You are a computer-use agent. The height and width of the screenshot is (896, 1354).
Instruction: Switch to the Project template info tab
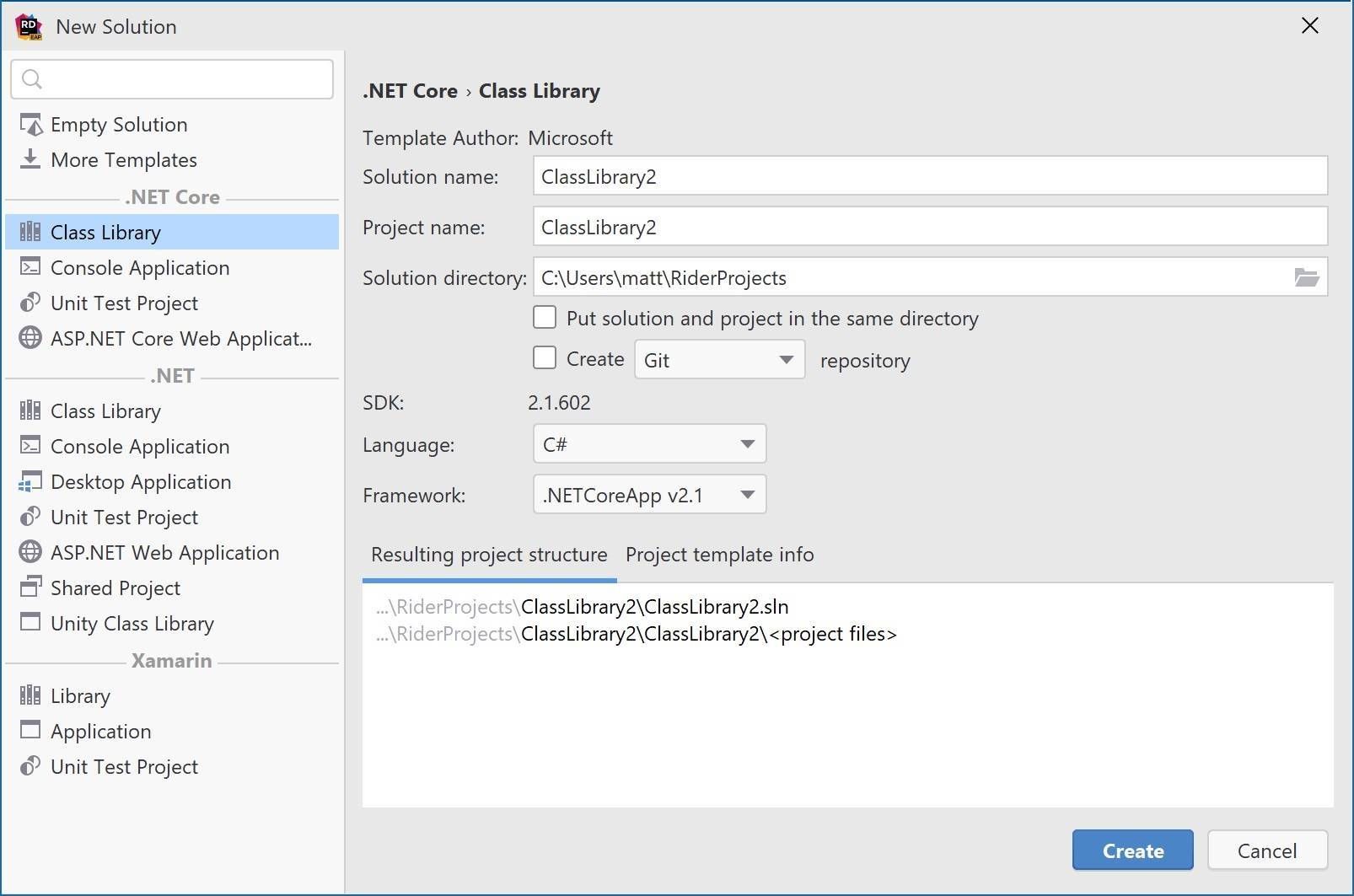719,555
